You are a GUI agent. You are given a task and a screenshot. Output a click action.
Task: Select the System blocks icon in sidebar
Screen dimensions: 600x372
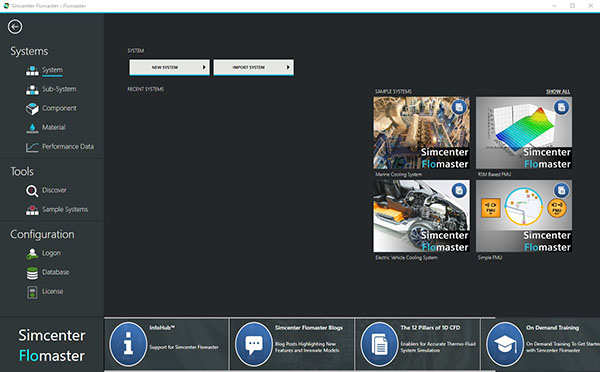(32, 70)
